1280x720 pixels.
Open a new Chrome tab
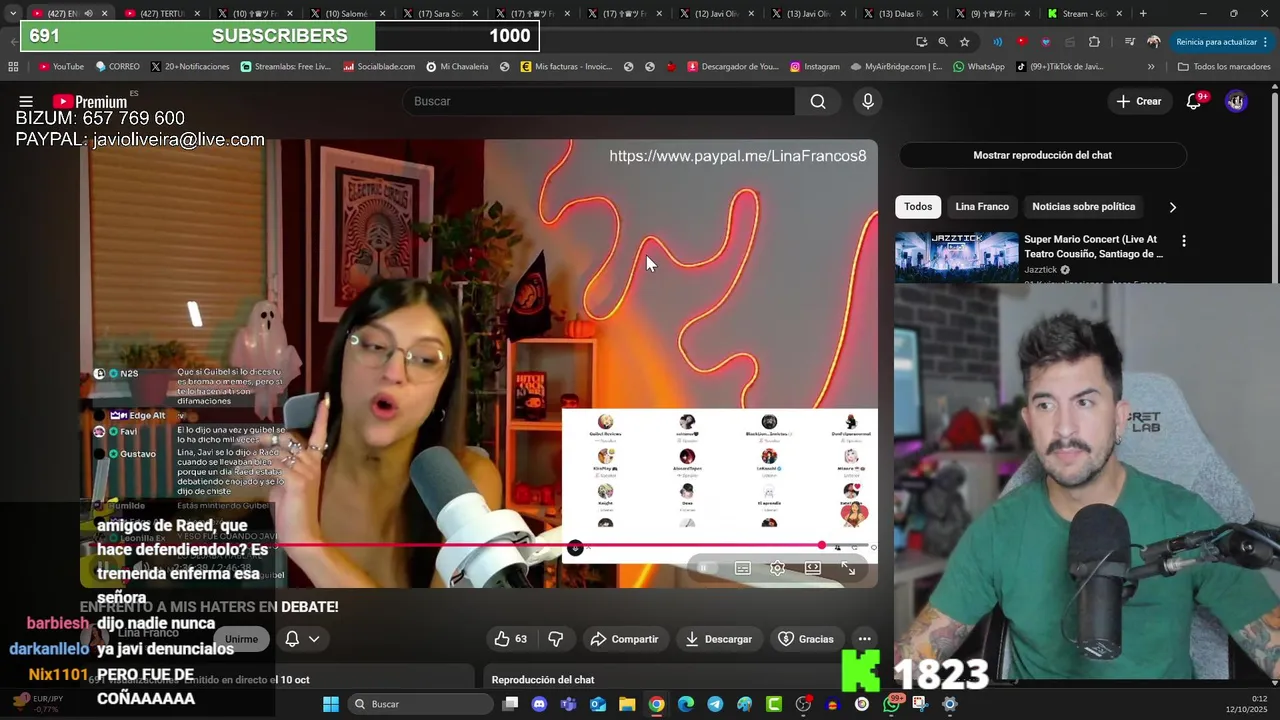tap(1143, 14)
